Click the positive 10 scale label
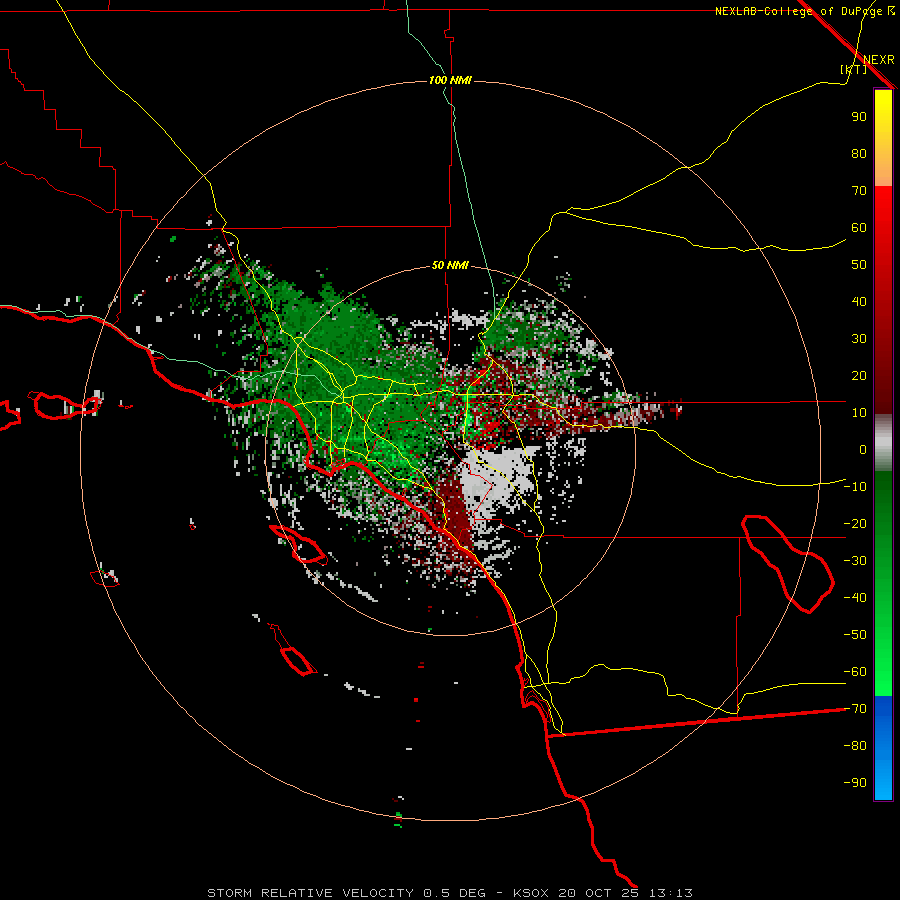This screenshot has height=900, width=900. (x=859, y=413)
